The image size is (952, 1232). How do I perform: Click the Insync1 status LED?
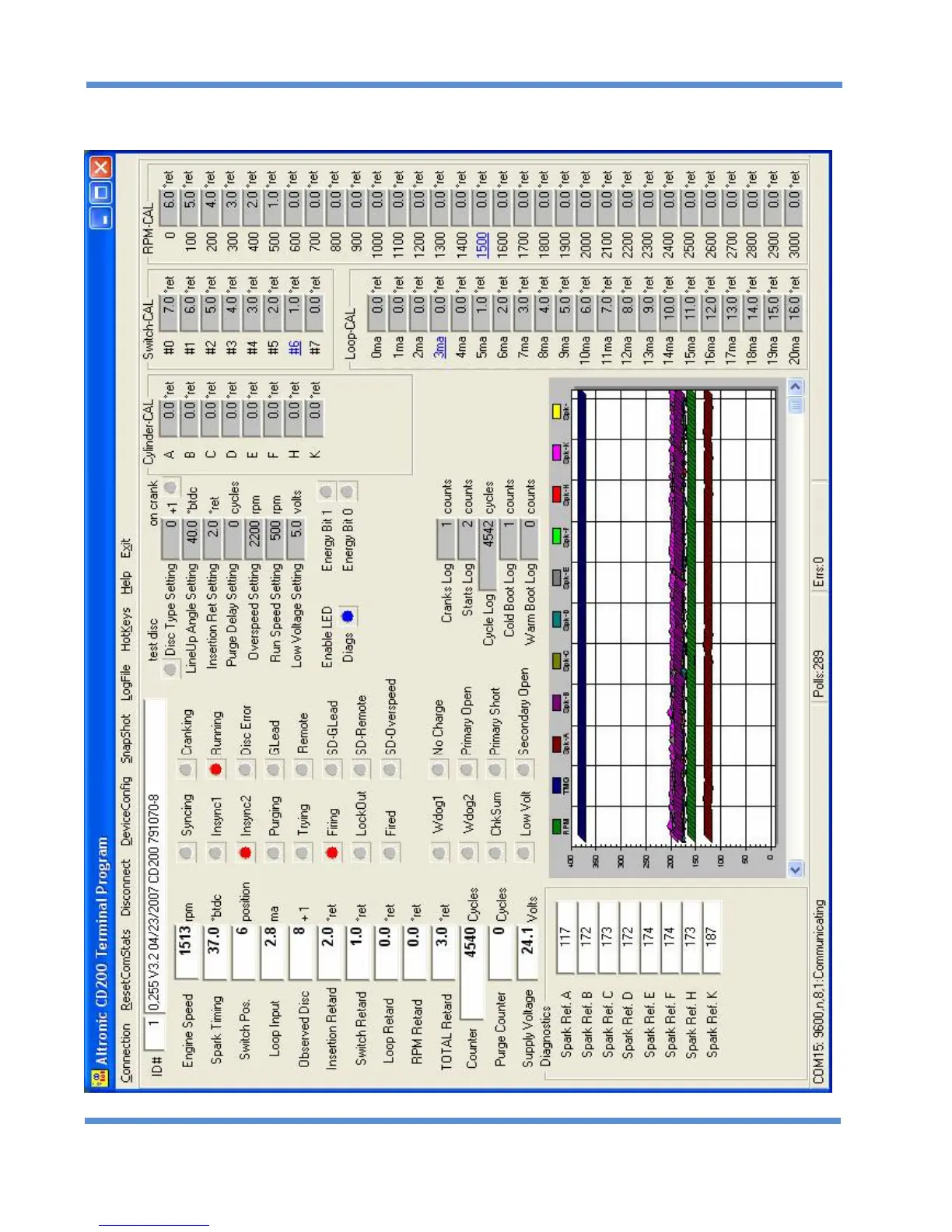pyautogui.click(x=215, y=853)
